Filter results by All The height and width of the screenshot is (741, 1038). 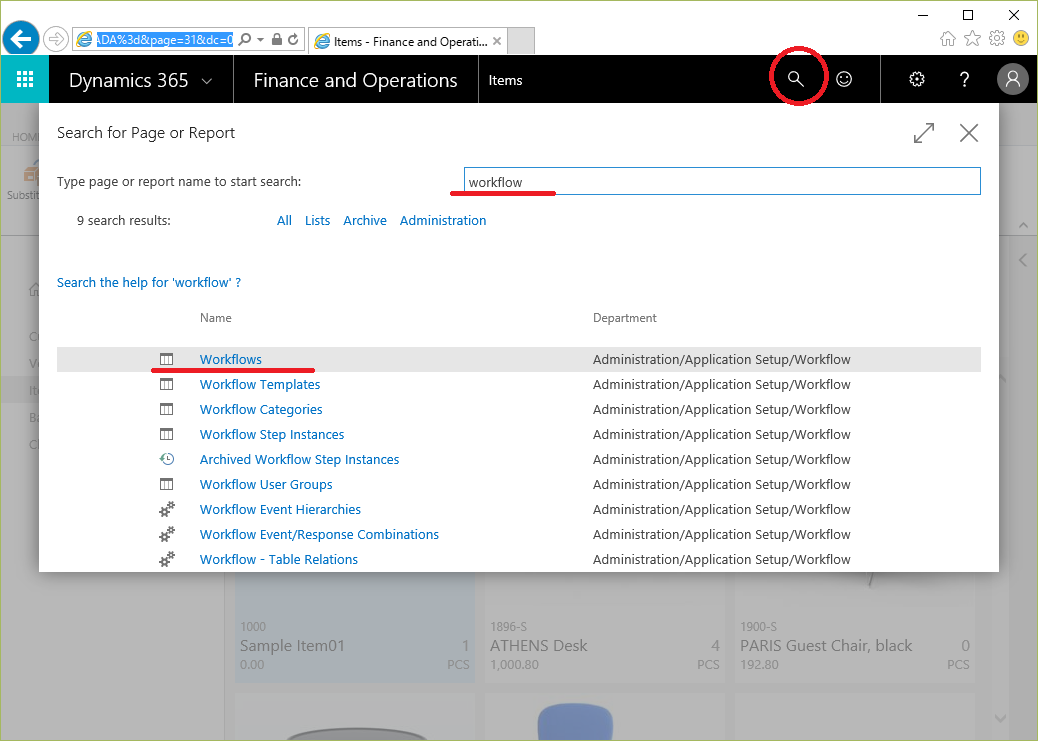(x=284, y=221)
